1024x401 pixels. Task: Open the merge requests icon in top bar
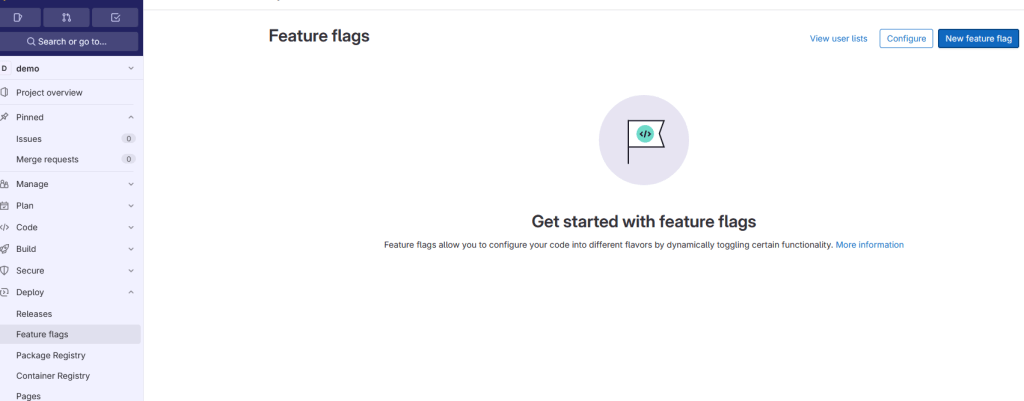click(66, 17)
